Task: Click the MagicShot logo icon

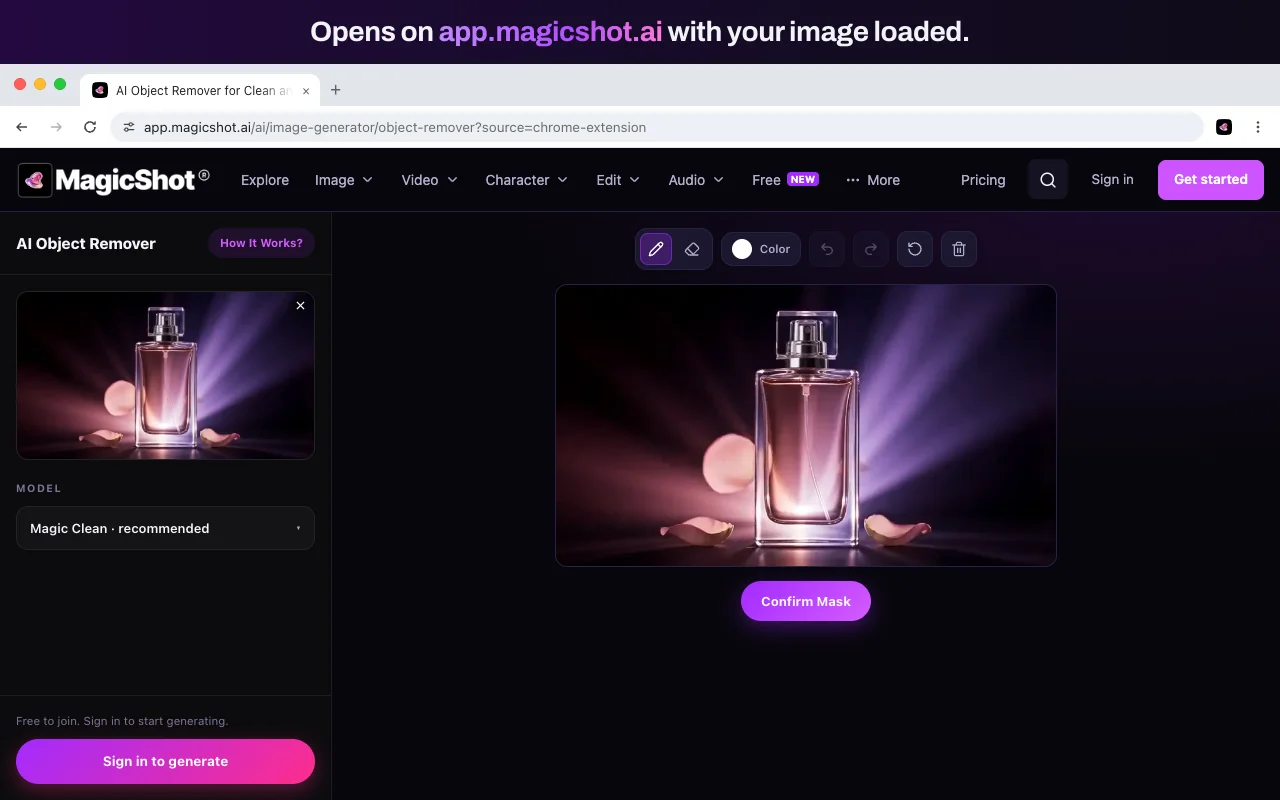Action: tap(35, 180)
